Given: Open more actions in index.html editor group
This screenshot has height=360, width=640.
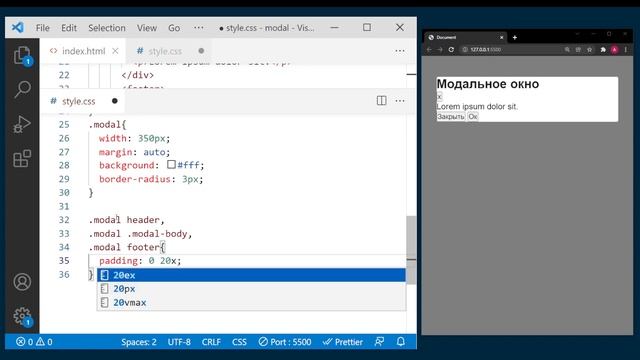Looking at the screenshot, I should click(400, 51).
